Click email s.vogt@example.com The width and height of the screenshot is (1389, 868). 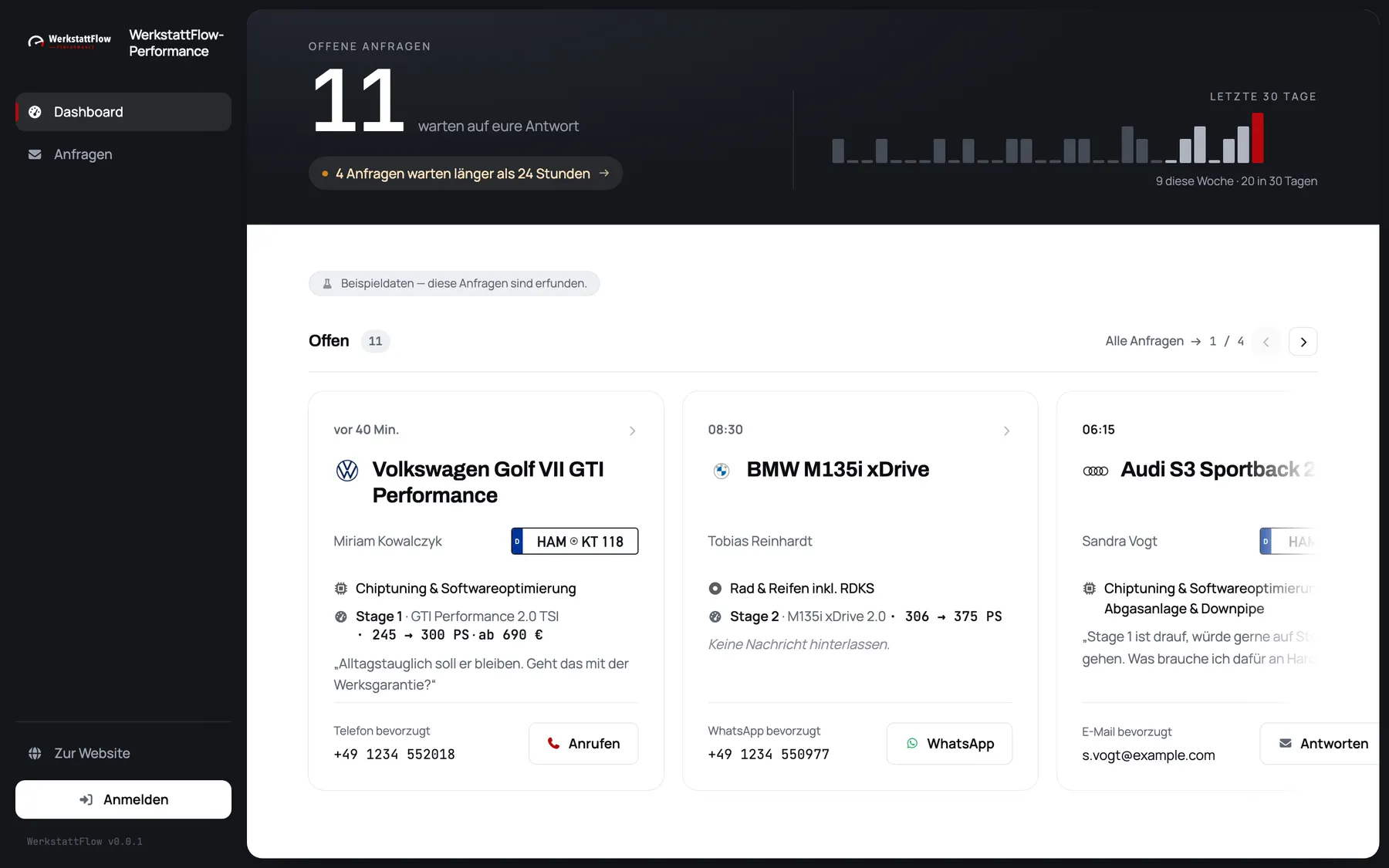pyautogui.click(x=1148, y=755)
